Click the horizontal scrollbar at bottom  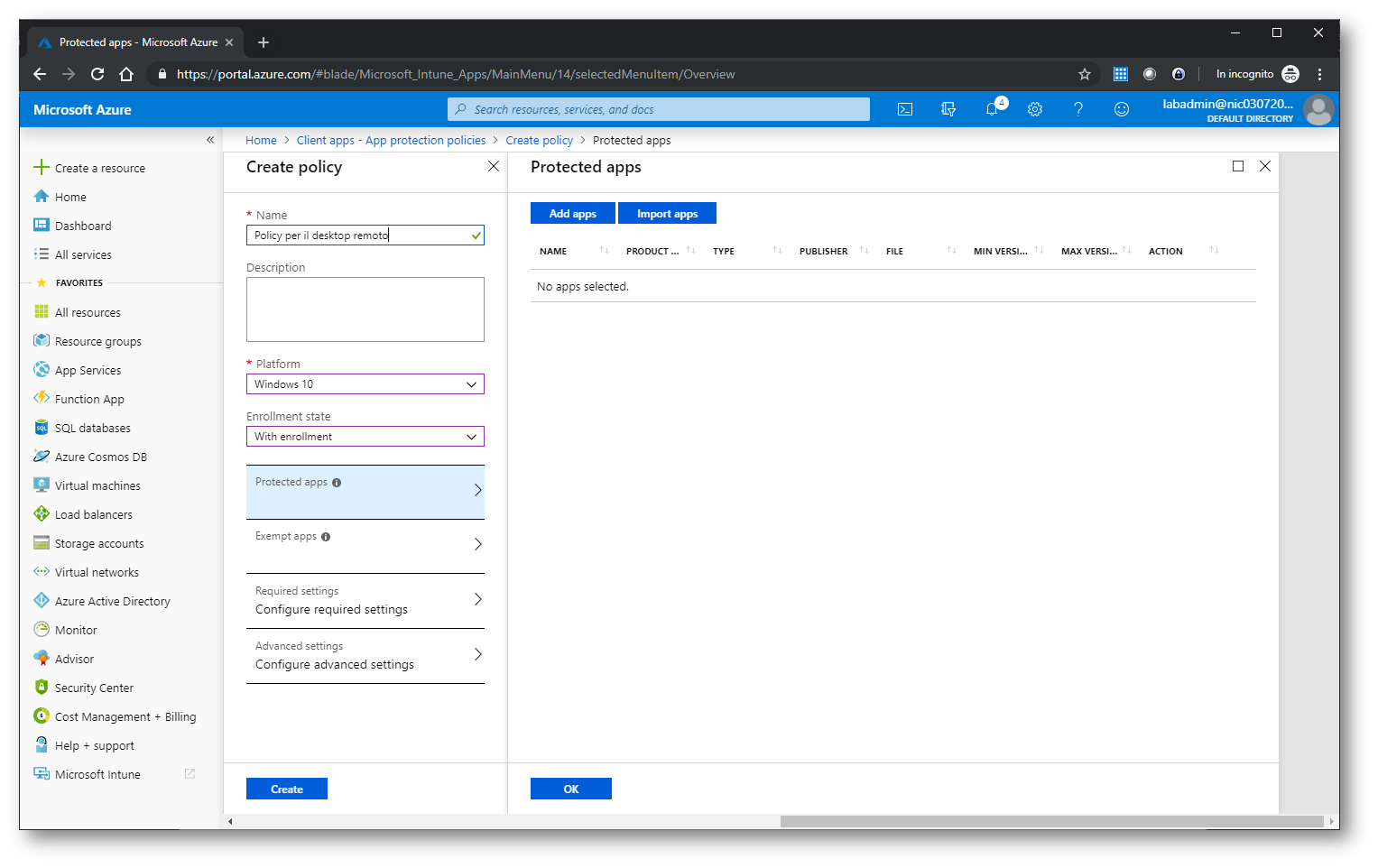[1051, 821]
